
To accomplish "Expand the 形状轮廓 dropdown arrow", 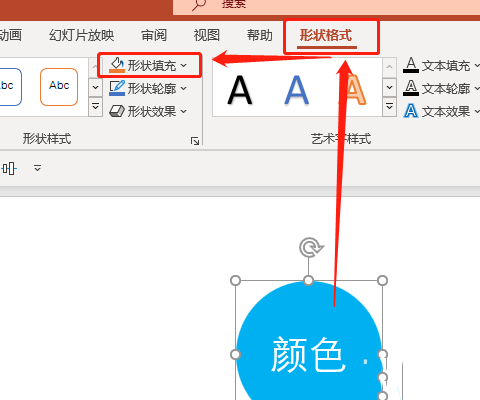I will pos(184,89).
